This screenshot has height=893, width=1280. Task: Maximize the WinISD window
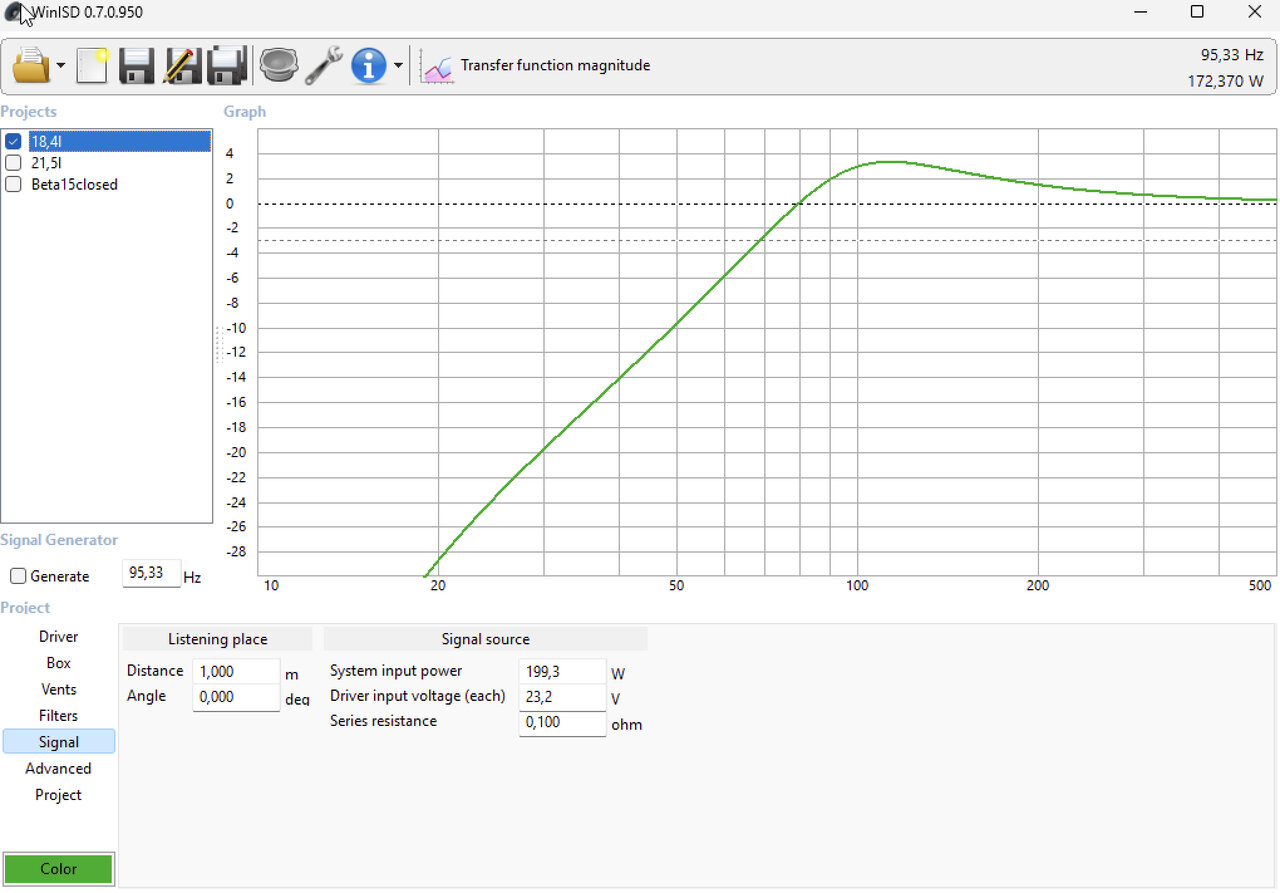pos(1197,12)
